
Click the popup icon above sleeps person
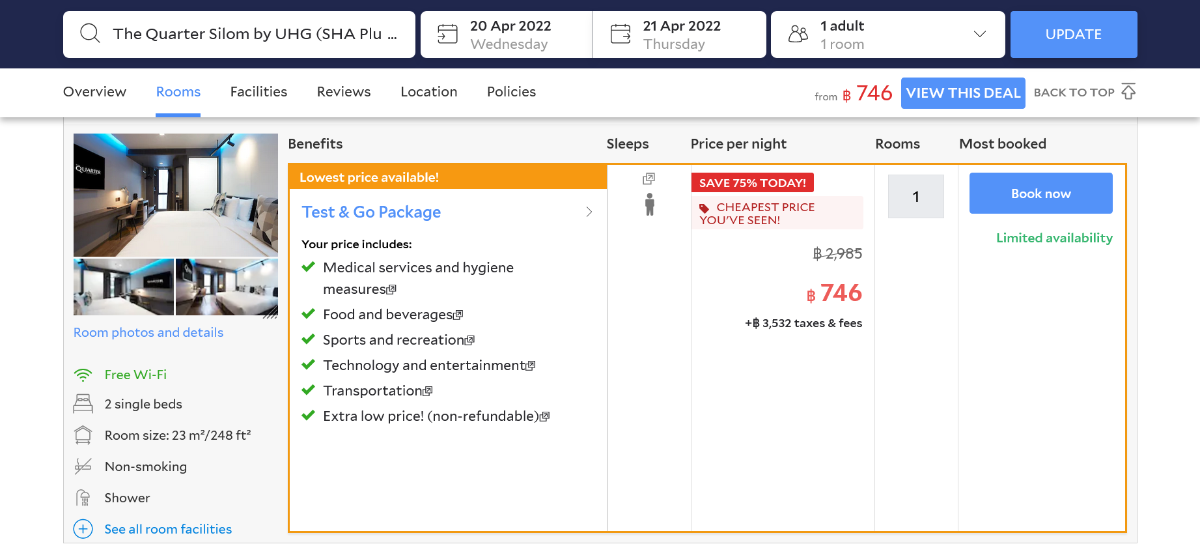point(649,178)
